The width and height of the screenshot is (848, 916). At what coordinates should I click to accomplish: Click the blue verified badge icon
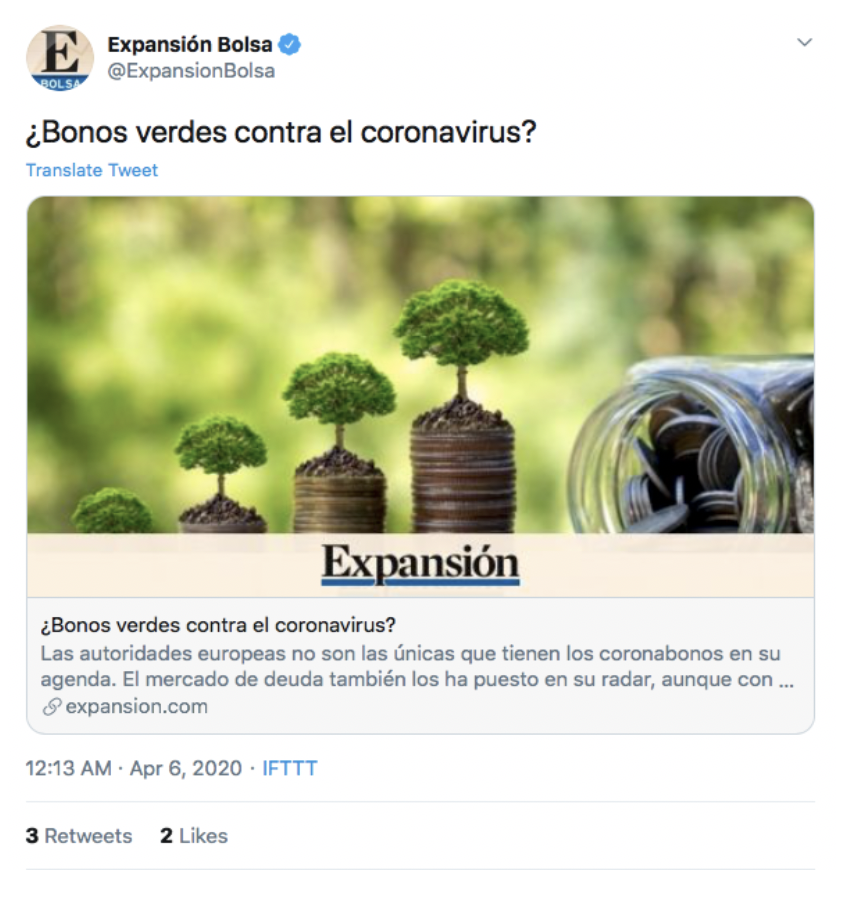point(290,44)
